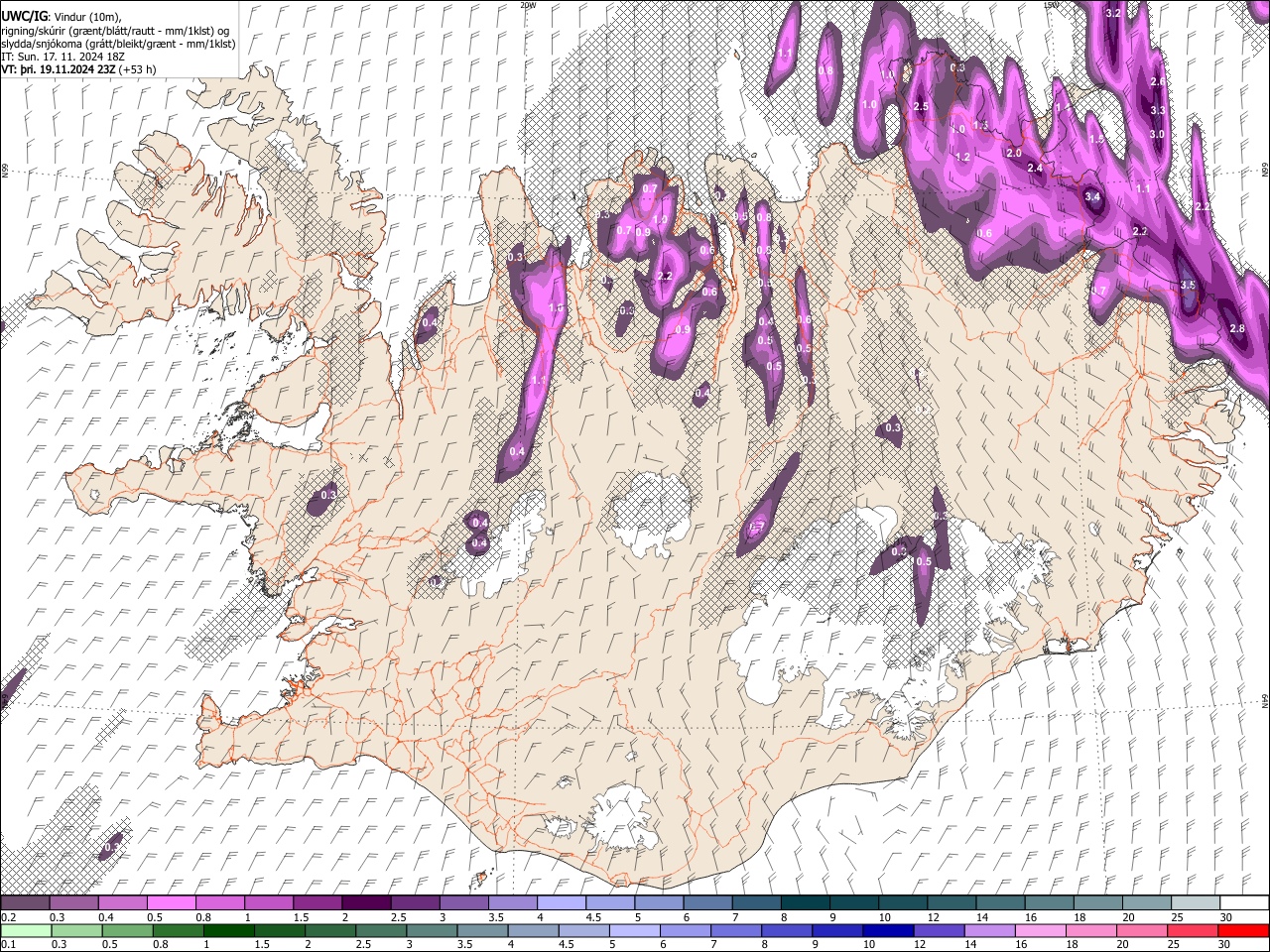
Task: Click the 15W longitude label
Action: click(1050, 5)
